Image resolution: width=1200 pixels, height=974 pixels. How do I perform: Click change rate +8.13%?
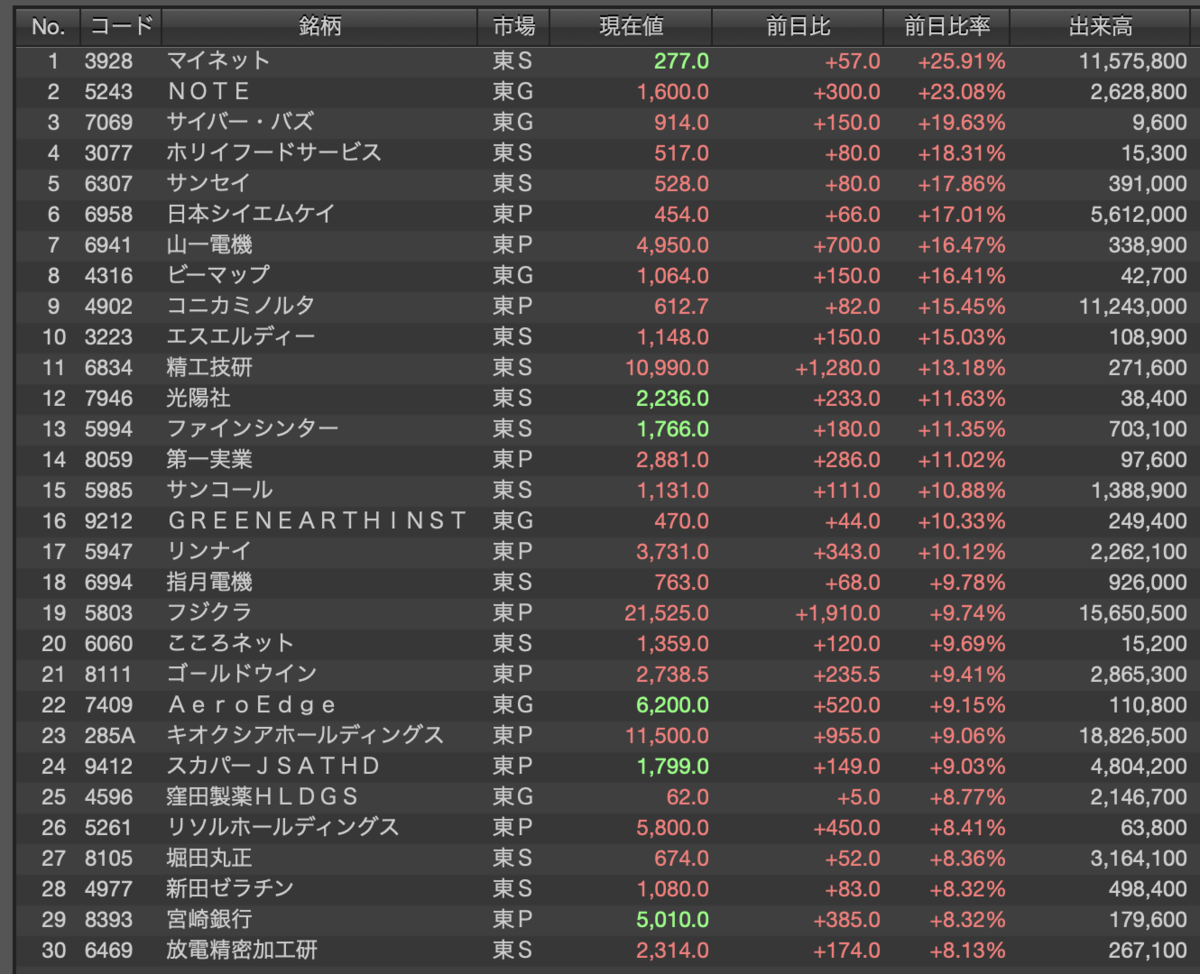pos(967,950)
